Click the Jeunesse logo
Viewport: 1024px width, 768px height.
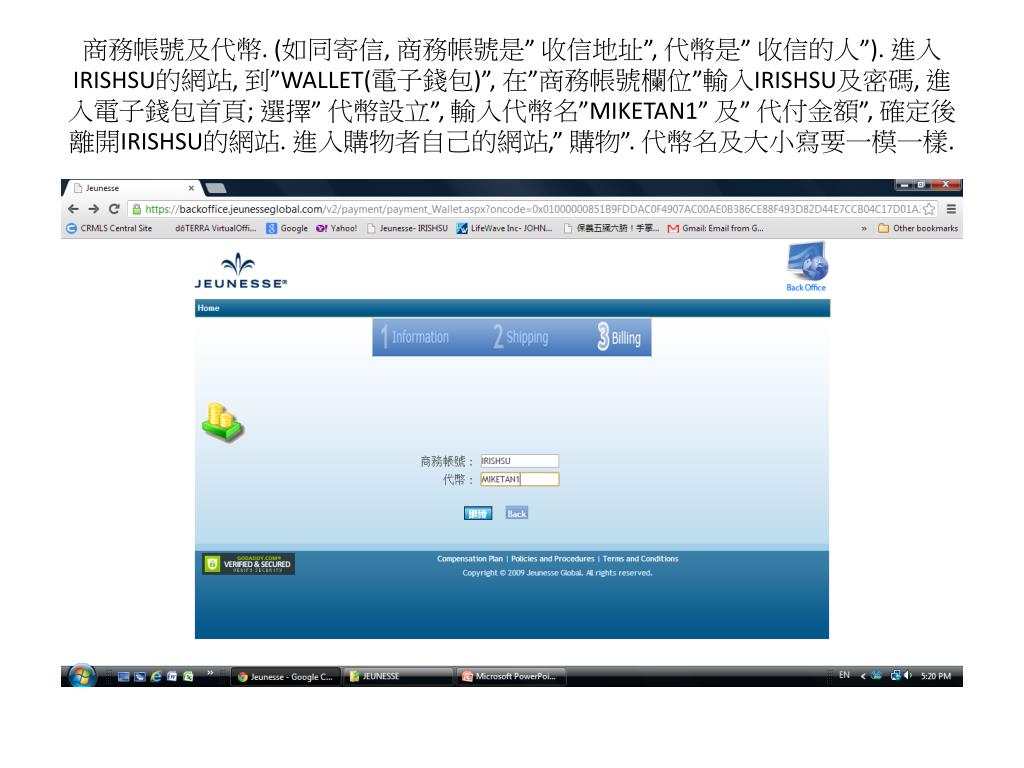[240, 271]
